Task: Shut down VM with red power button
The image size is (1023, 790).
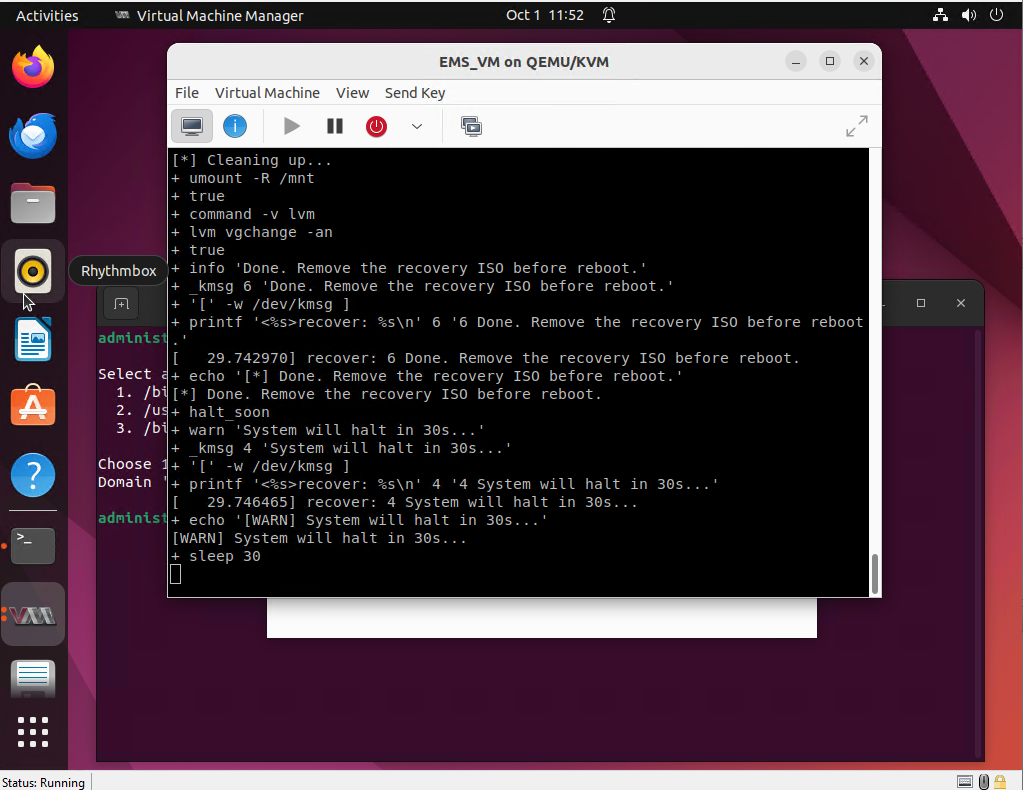Action: pos(376,126)
